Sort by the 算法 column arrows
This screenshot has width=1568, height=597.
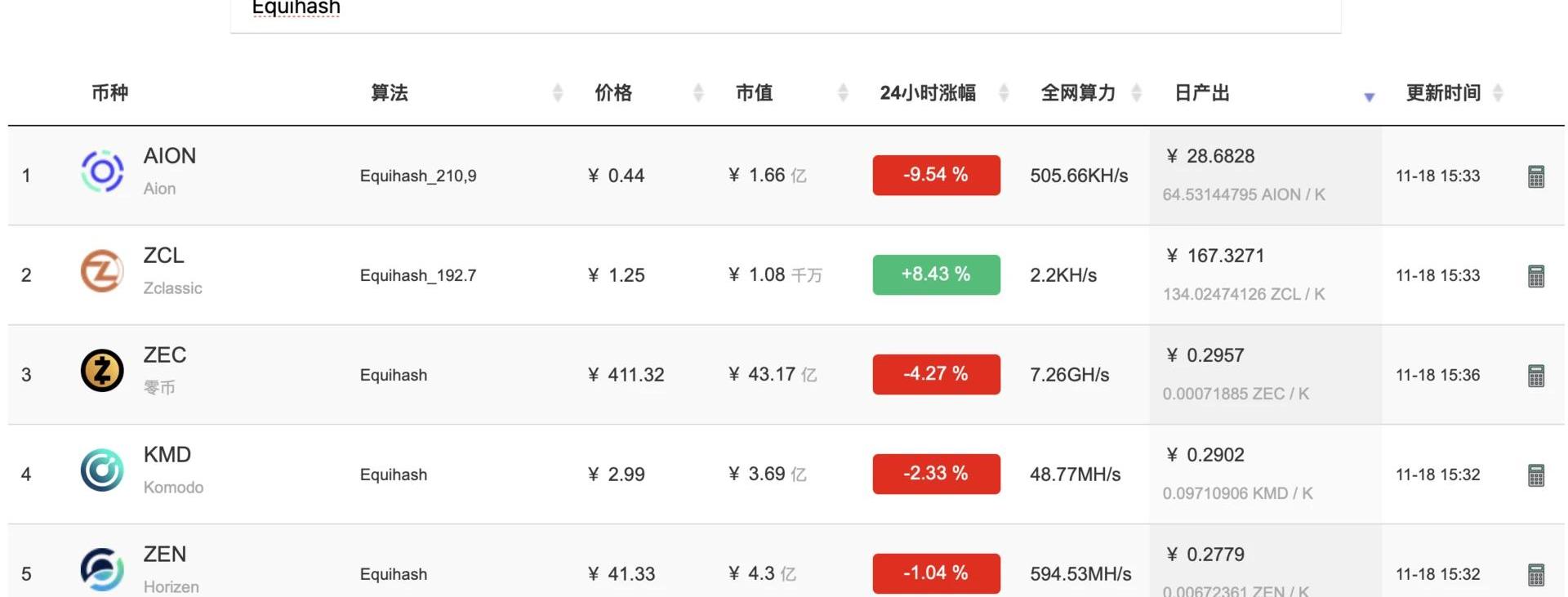558,93
